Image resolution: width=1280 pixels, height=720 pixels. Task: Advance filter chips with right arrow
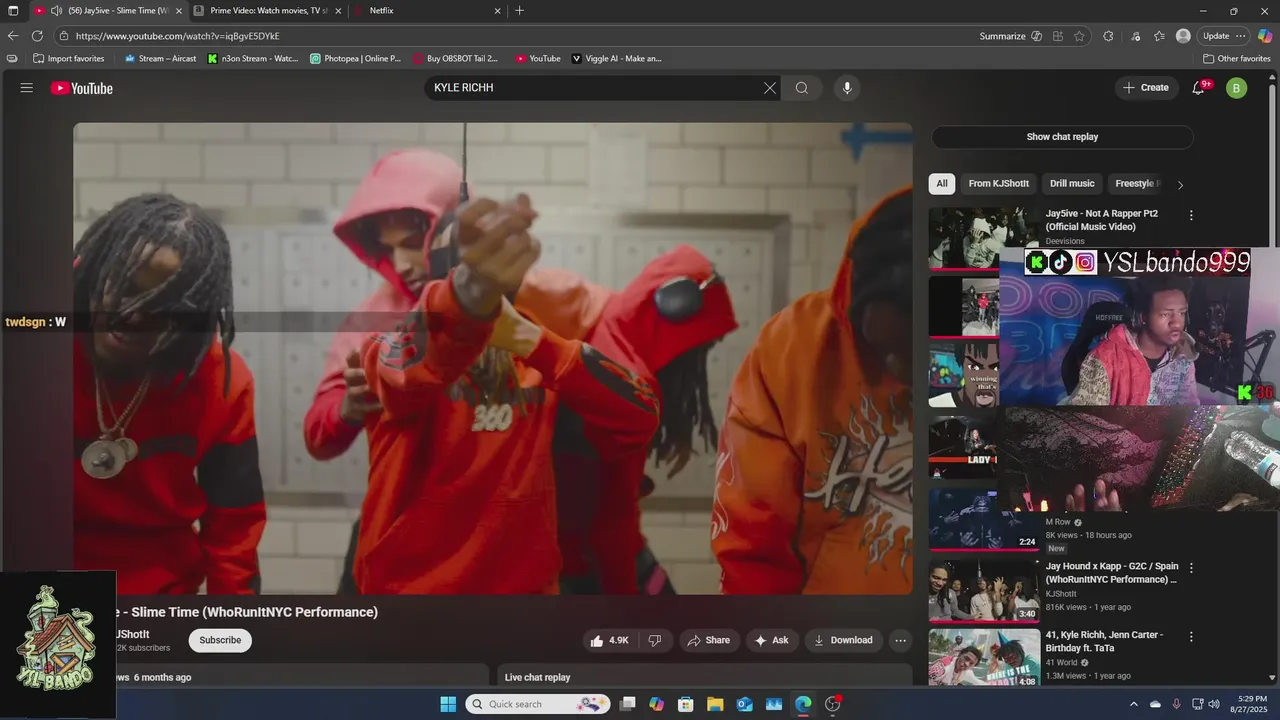(1180, 185)
